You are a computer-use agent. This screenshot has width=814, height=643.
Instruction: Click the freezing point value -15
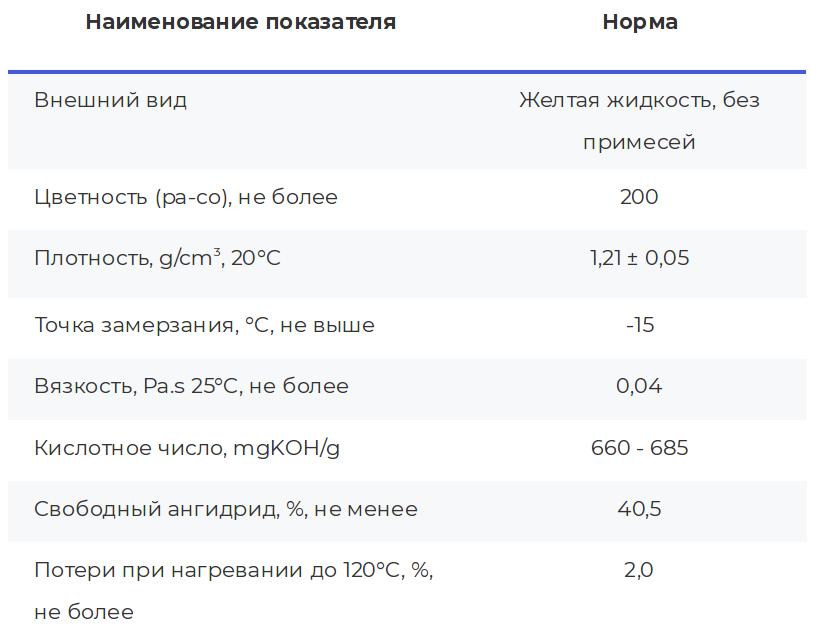click(640, 325)
